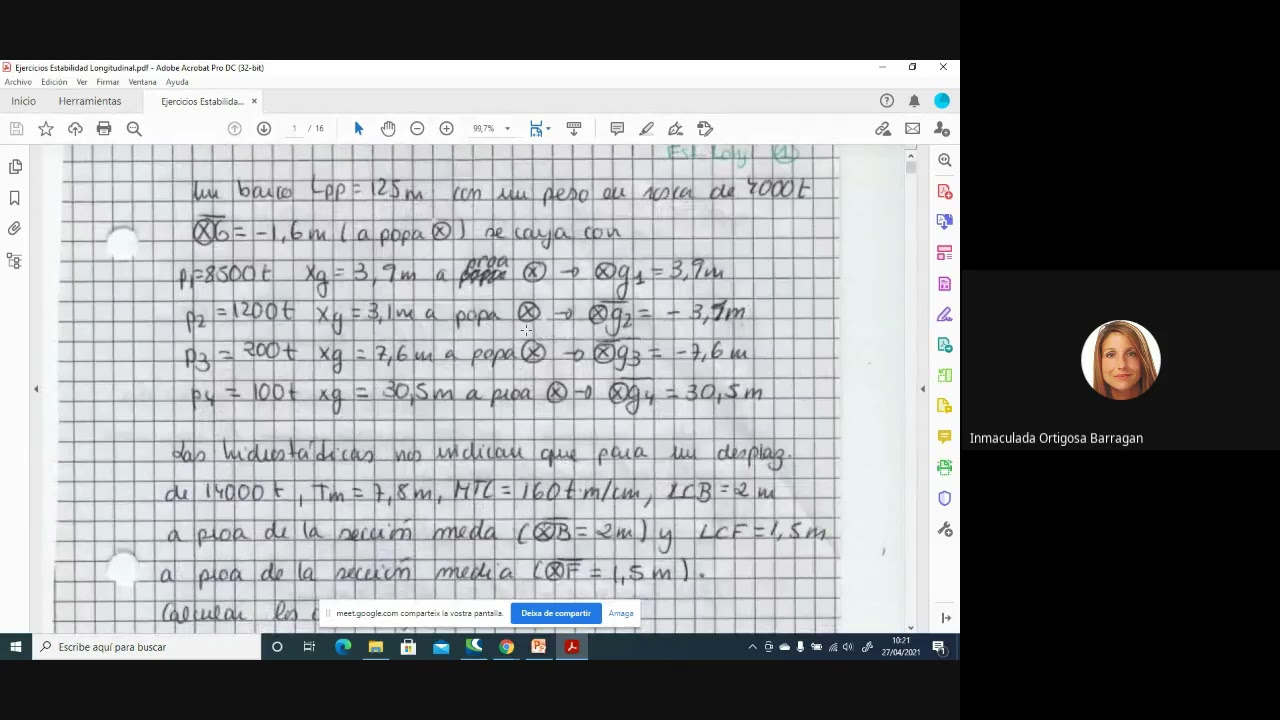Zoom out with the minus icon

coord(417,128)
